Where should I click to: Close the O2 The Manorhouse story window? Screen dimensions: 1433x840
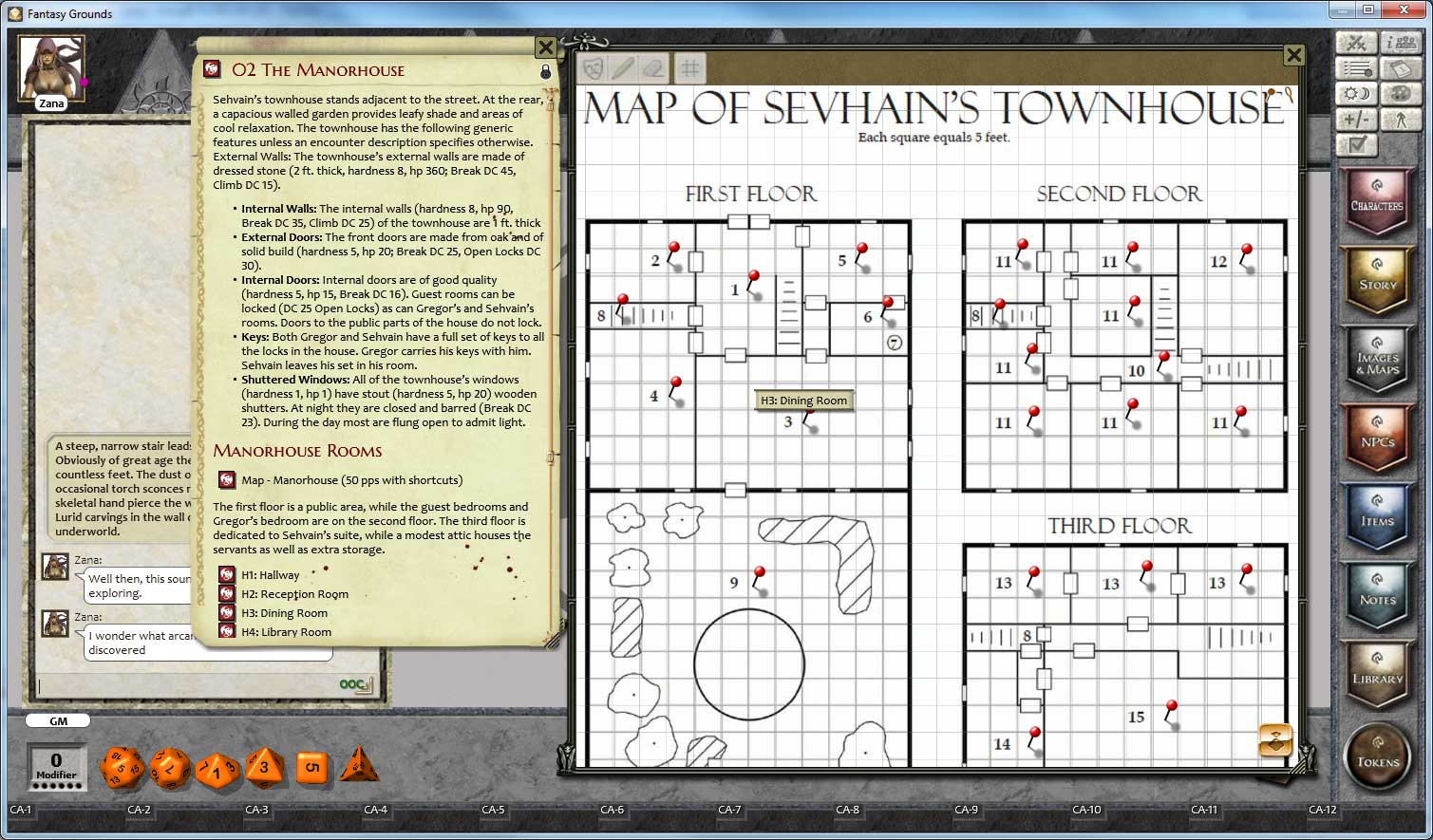pos(545,47)
